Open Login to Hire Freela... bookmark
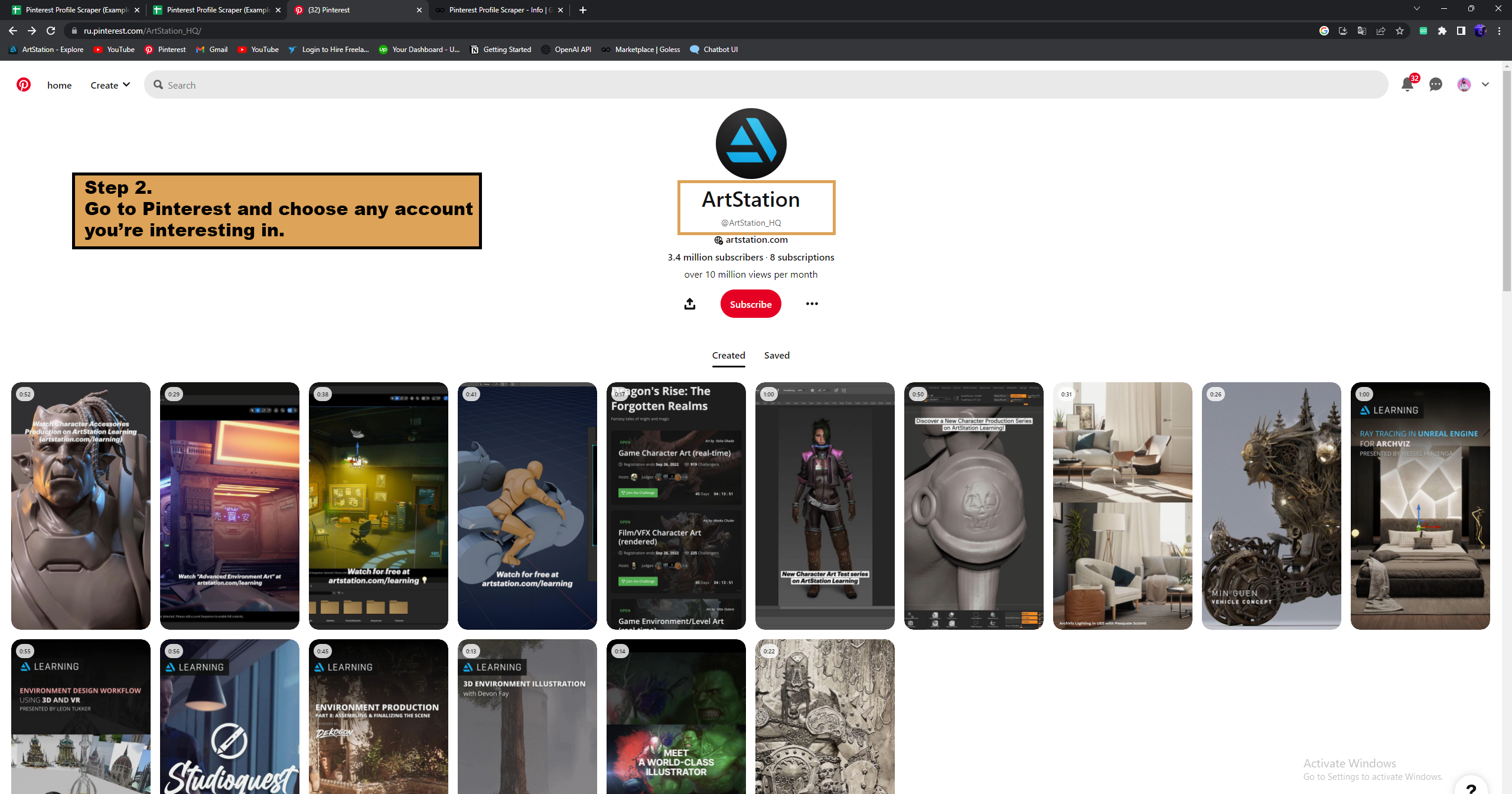 328,50
